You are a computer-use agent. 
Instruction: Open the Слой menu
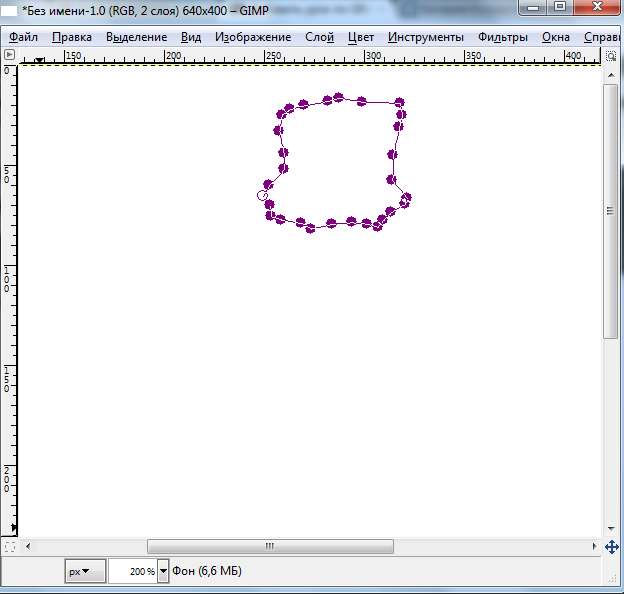point(320,37)
